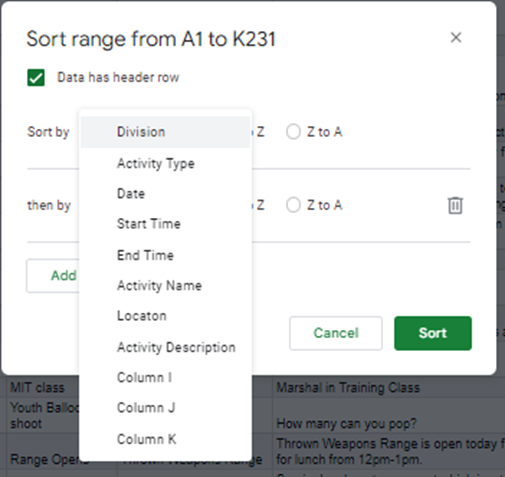Select Column I in the dropdown
505x477 pixels.
(165, 378)
